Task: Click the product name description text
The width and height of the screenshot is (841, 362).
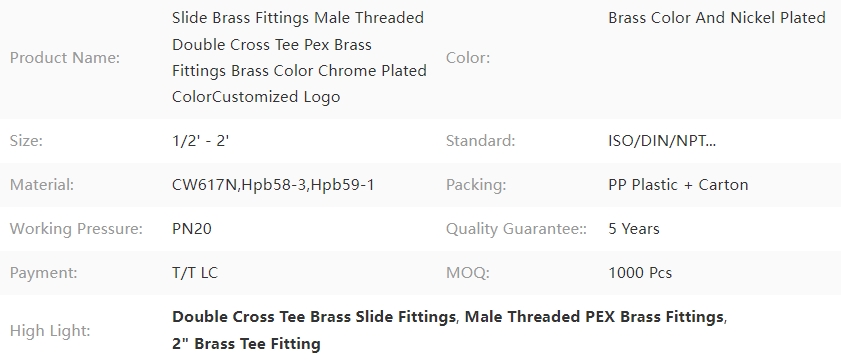Action: click(299, 57)
